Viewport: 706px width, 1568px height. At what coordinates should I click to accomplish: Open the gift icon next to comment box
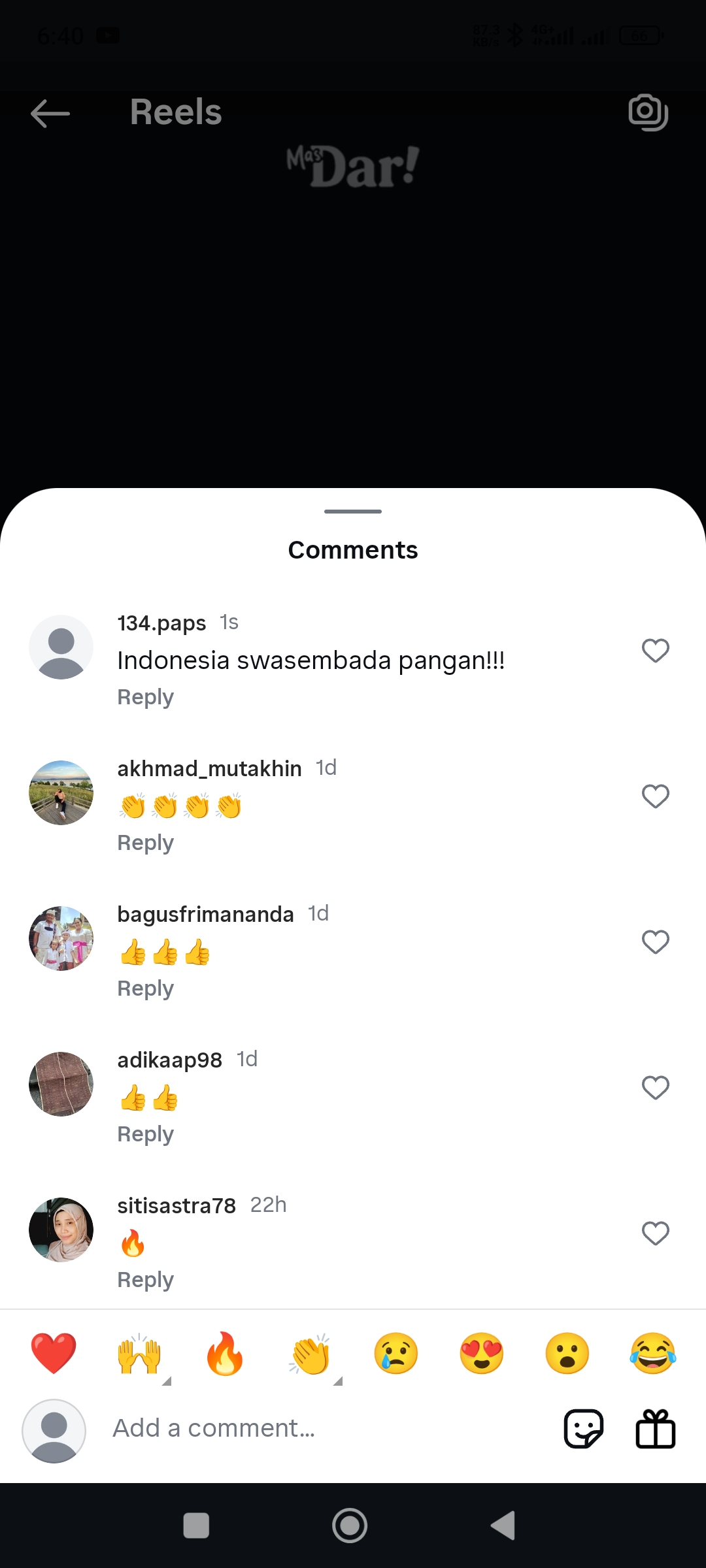pyautogui.click(x=656, y=1429)
